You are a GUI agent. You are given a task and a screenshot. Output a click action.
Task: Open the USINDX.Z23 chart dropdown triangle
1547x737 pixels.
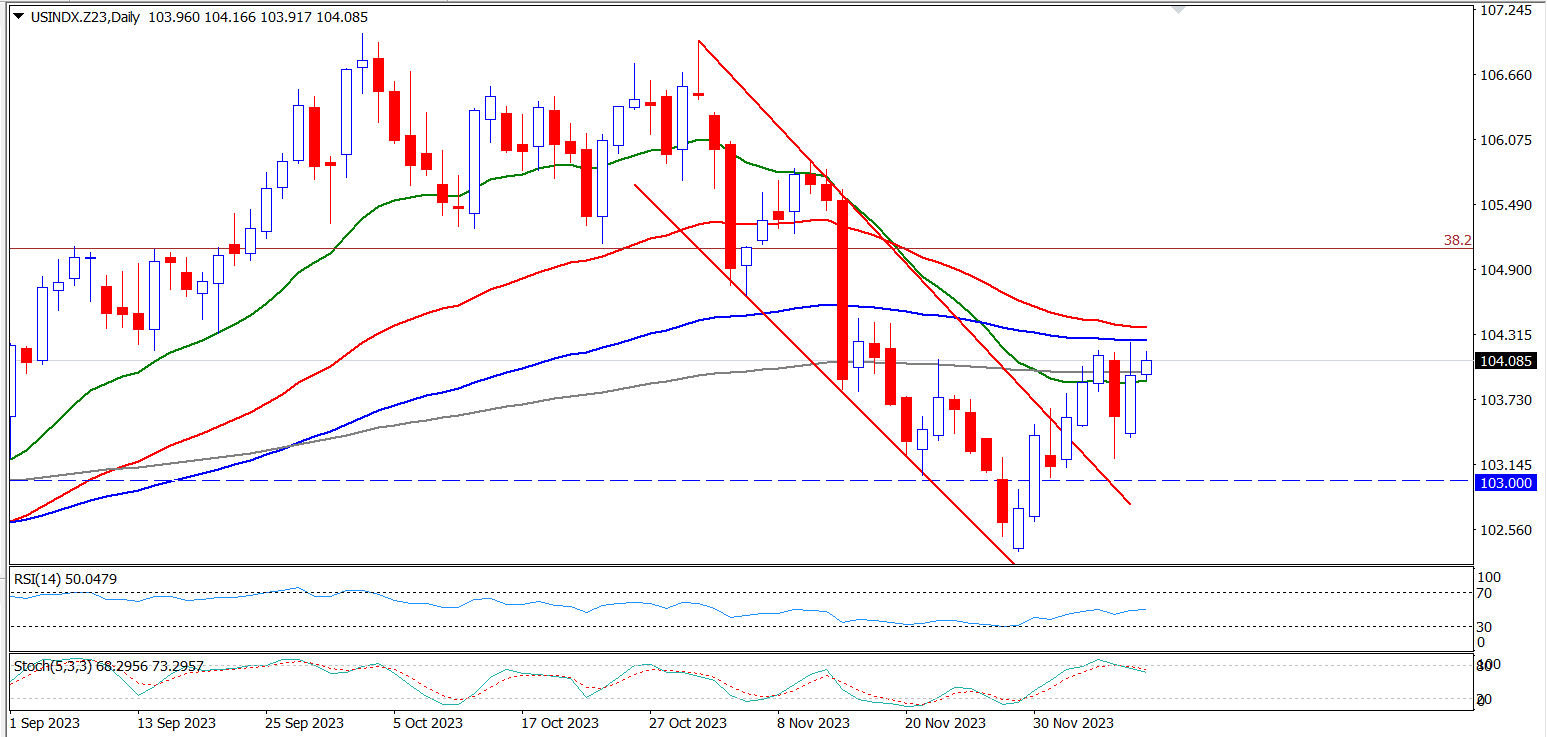[17, 17]
